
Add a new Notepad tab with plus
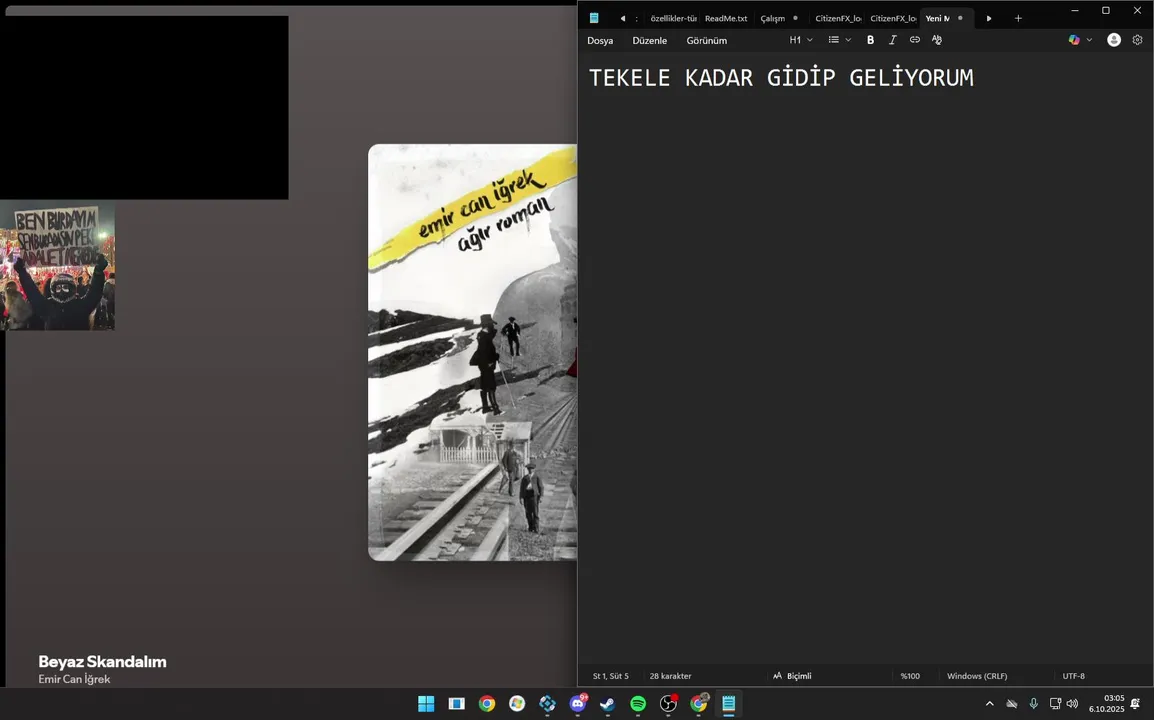(x=1019, y=18)
